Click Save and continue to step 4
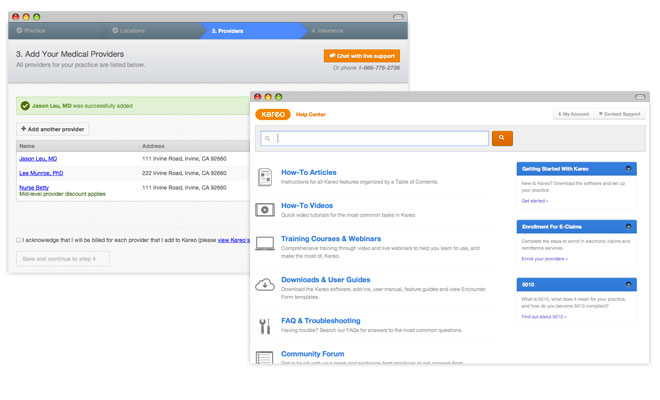The image size is (660, 400). click(63, 259)
